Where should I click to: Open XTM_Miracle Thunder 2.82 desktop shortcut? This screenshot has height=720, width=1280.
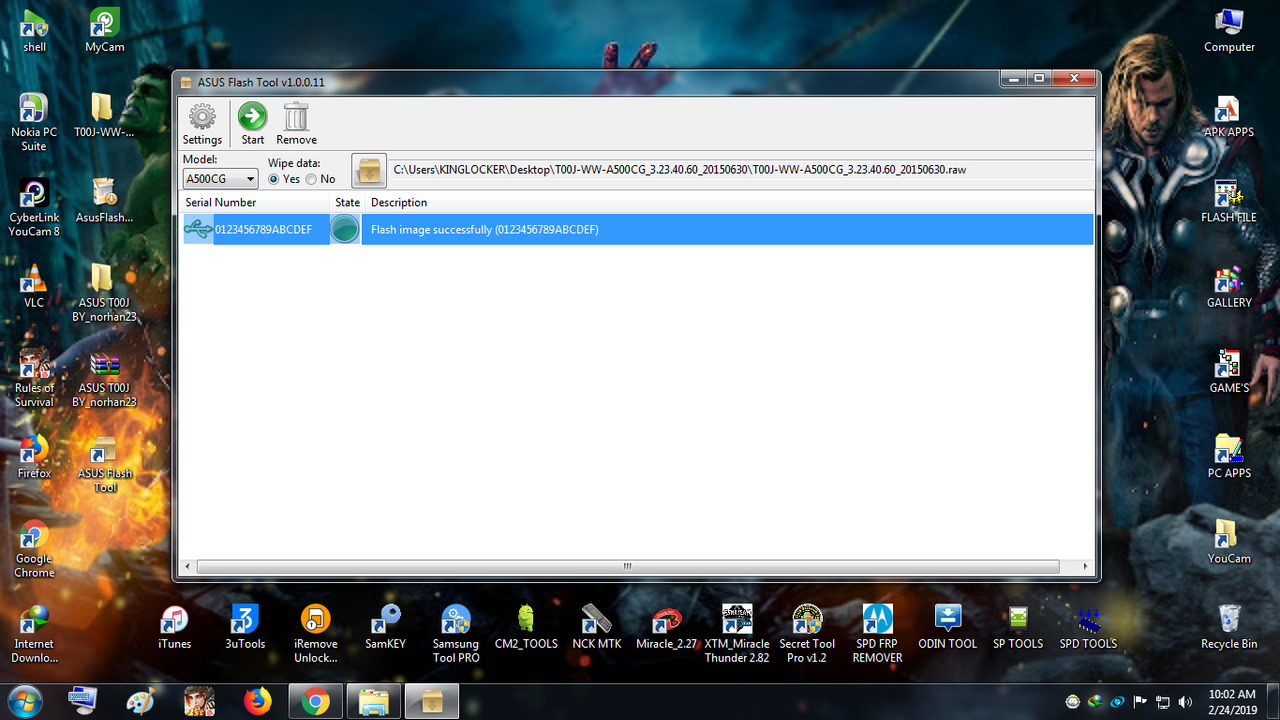click(737, 634)
